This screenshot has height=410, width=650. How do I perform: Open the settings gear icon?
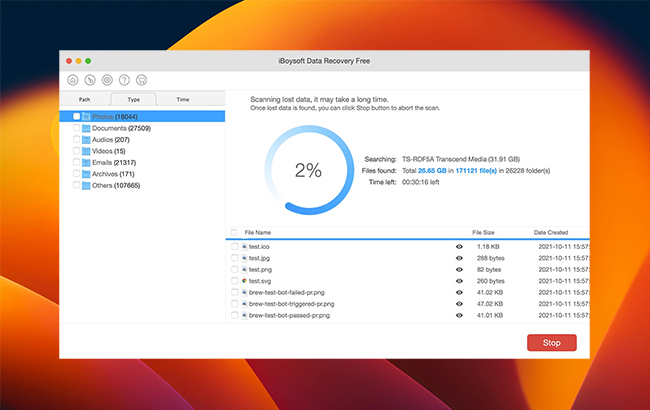(x=107, y=80)
